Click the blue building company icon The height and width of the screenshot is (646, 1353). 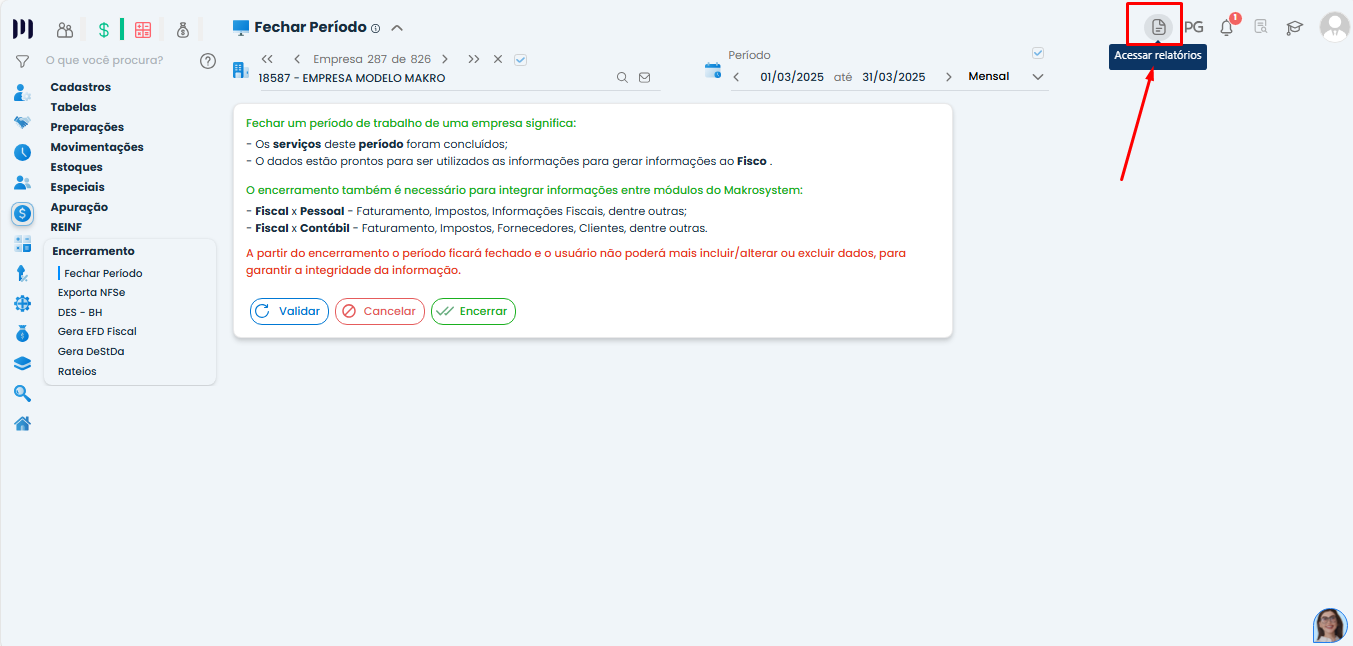240,69
